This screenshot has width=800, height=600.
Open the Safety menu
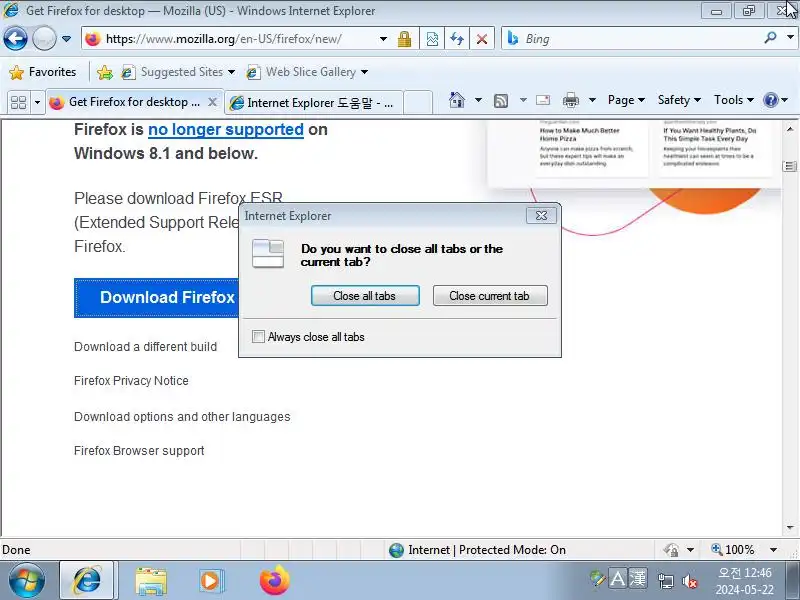(679, 100)
